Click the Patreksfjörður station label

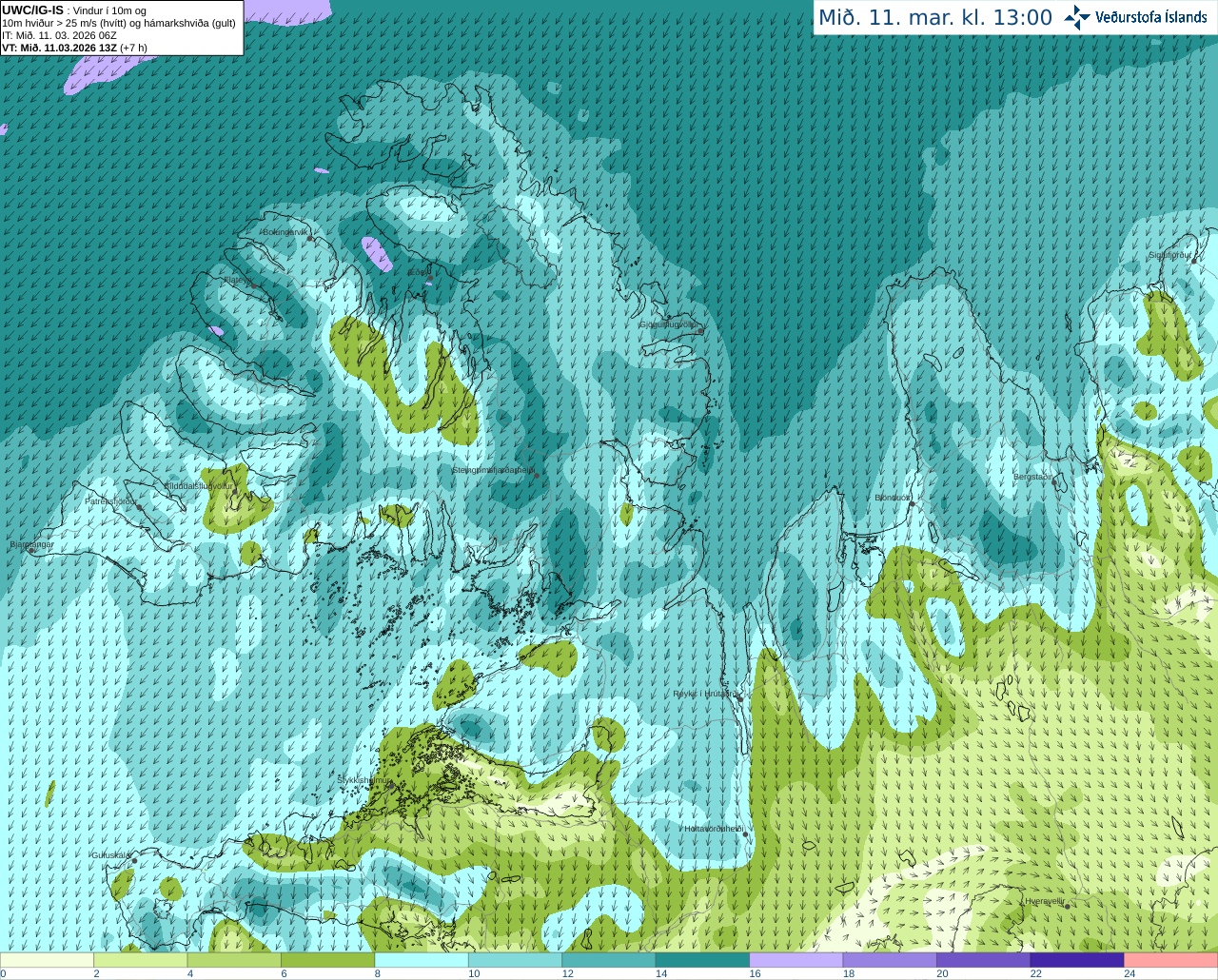pyautogui.click(x=111, y=500)
